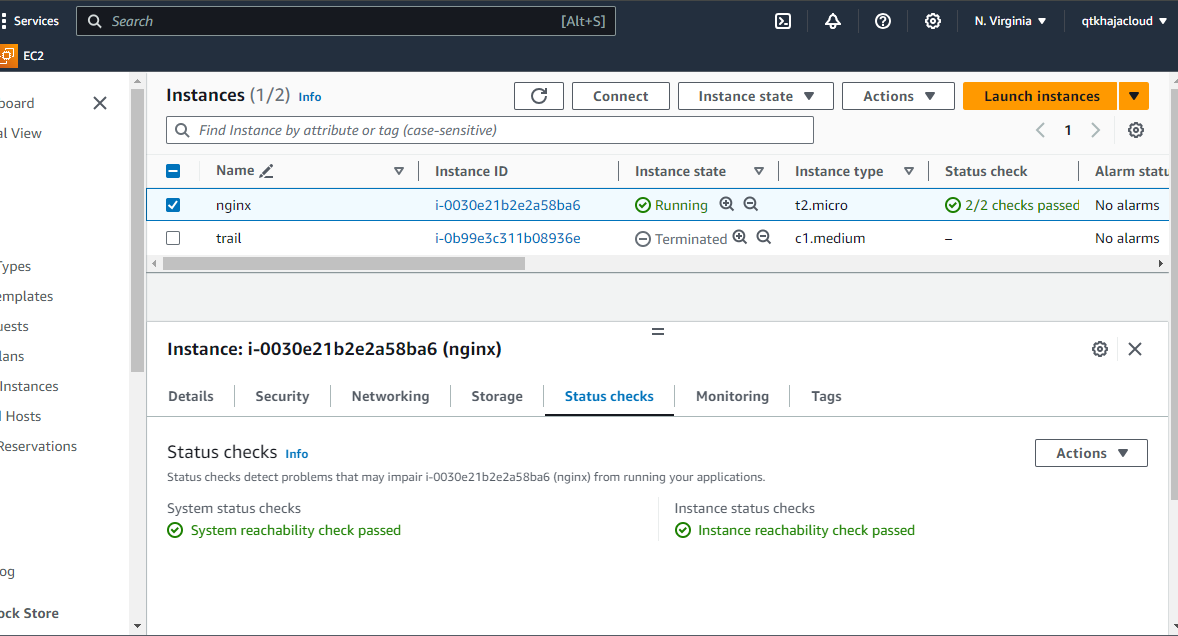Edit Name column with pencil icon
The image size is (1178, 636).
point(266,171)
